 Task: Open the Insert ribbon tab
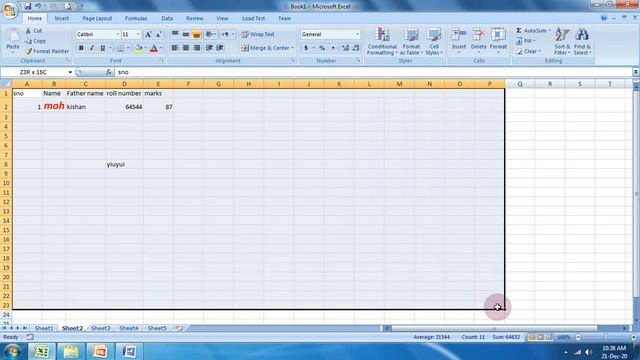point(62,18)
